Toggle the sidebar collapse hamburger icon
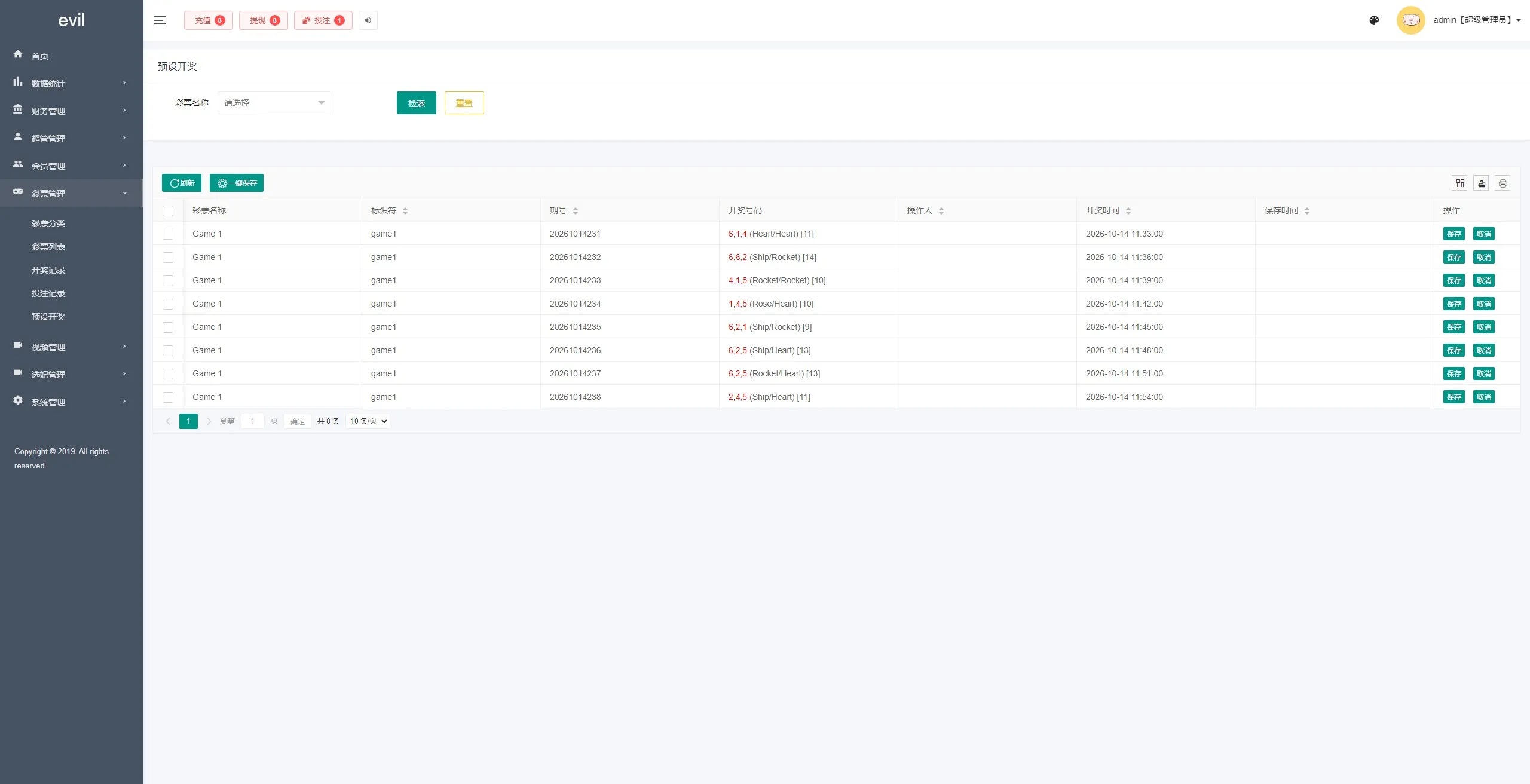The image size is (1530, 784). click(160, 20)
